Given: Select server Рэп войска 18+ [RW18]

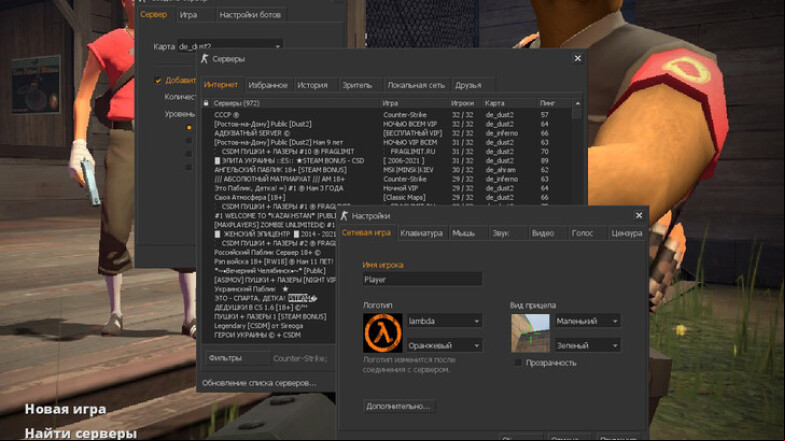Looking at the screenshot, I should [269, 261].
